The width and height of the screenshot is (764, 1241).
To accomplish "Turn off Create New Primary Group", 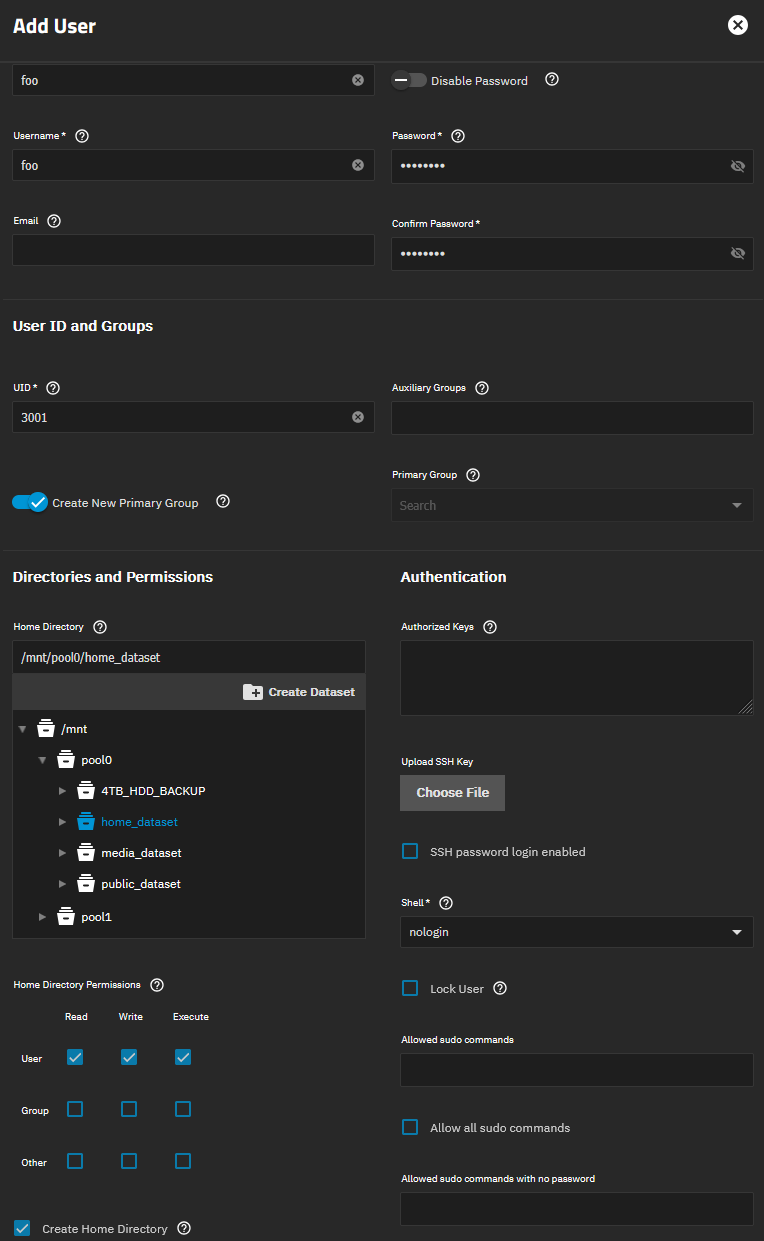I will [30, 502].
